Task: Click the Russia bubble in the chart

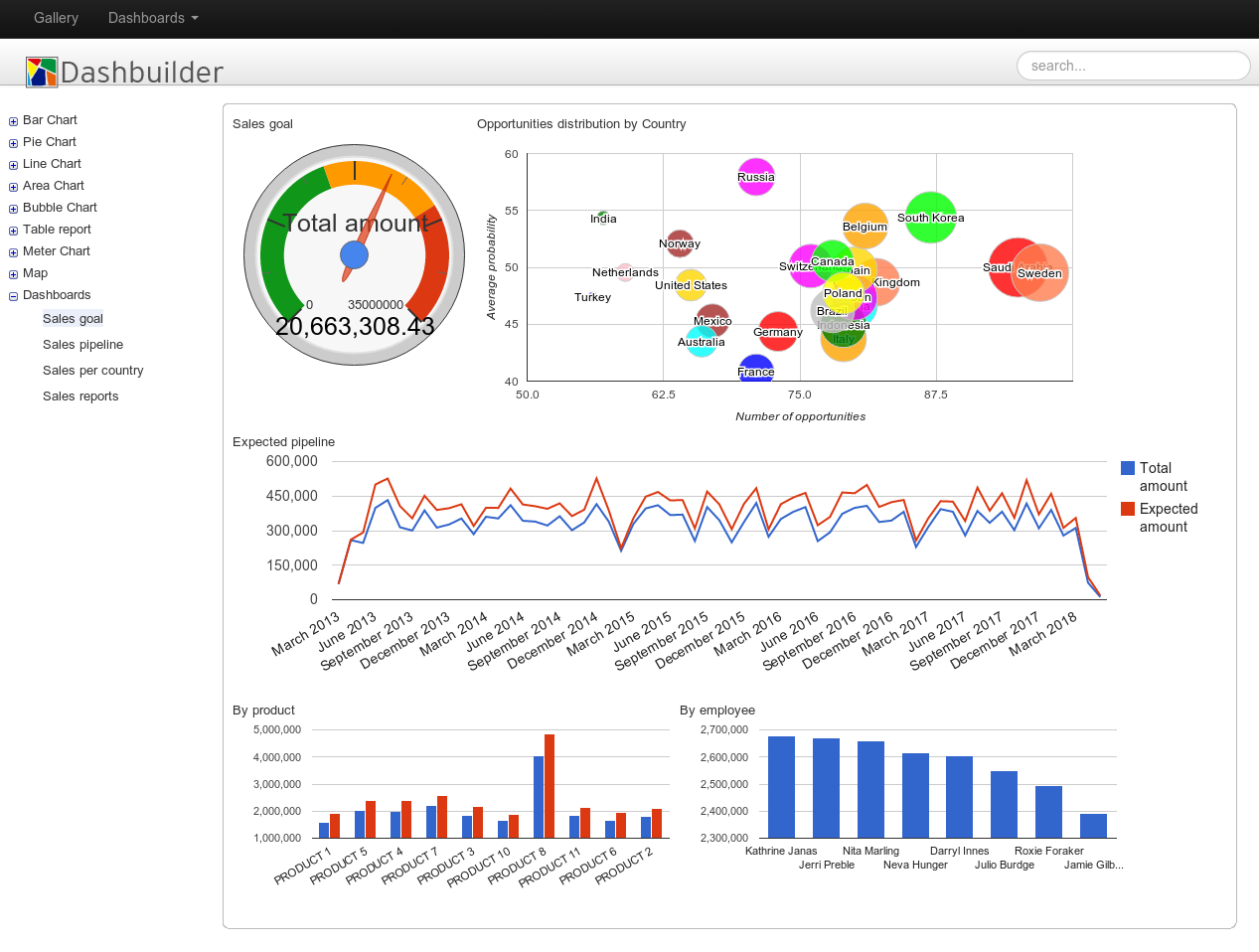Action: coord(756,176)
